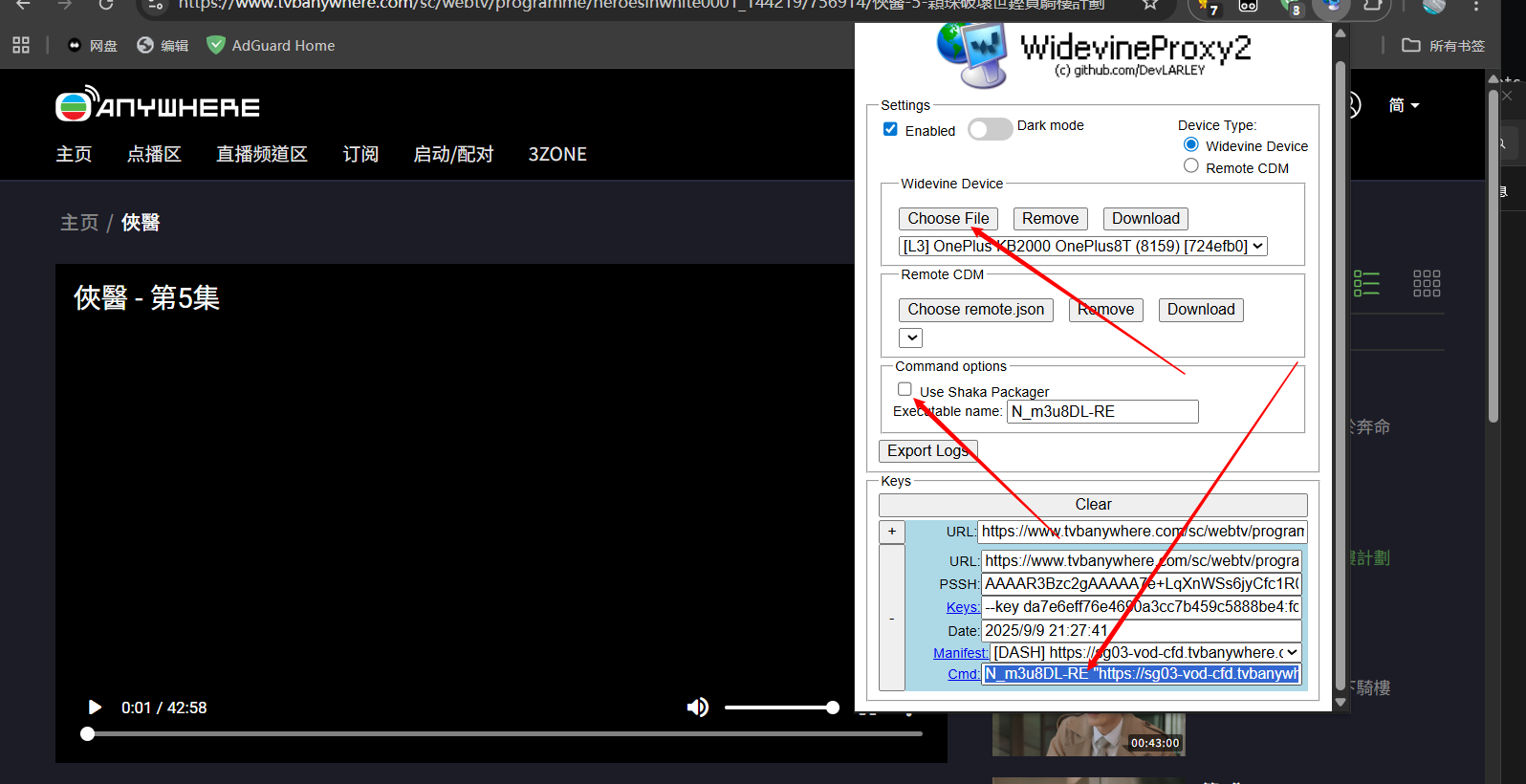Click Download under Widevine Device
Screen dimensions: 1526x784
pyautogui.click(x=1145, y=219)
